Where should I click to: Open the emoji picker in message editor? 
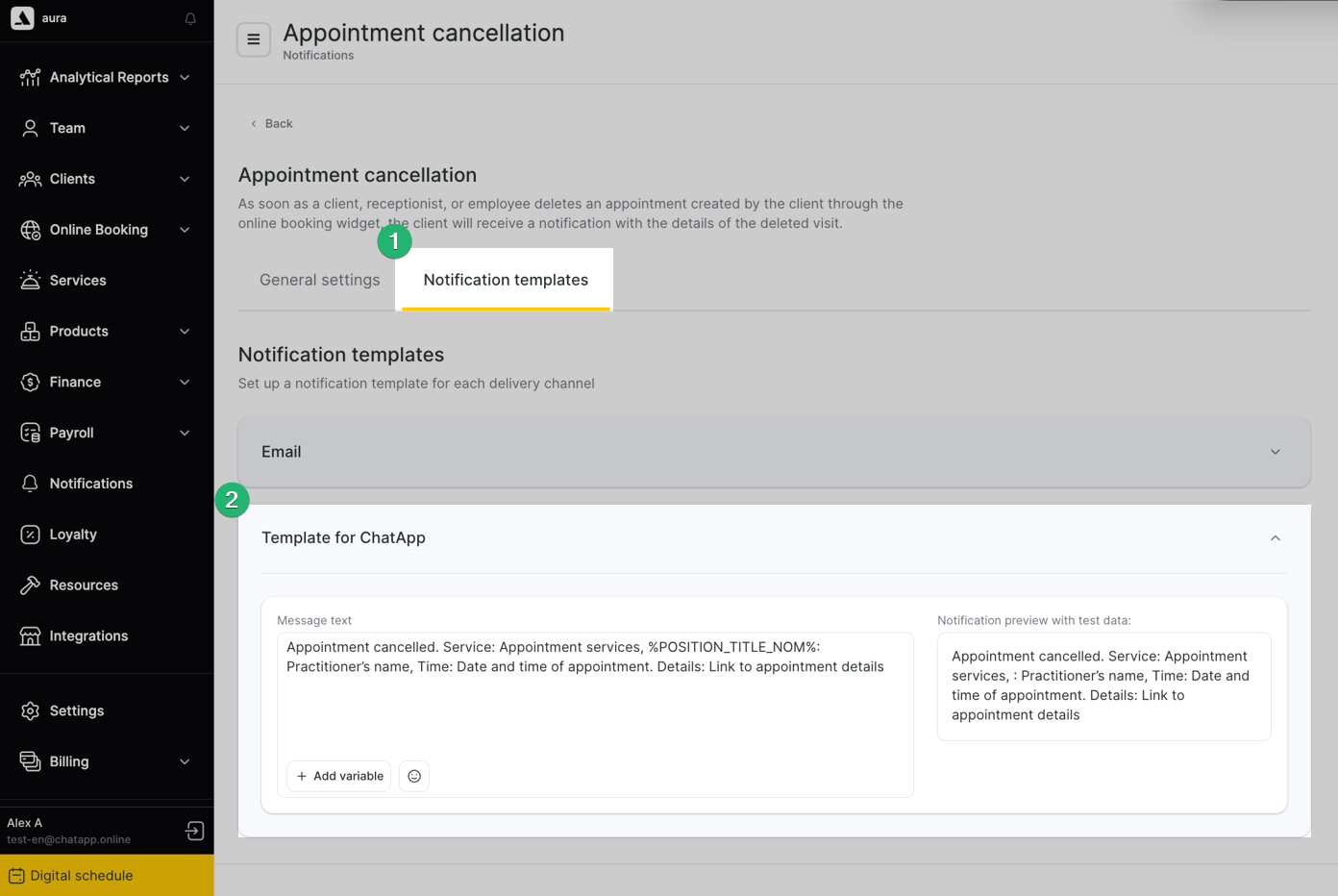414,776
